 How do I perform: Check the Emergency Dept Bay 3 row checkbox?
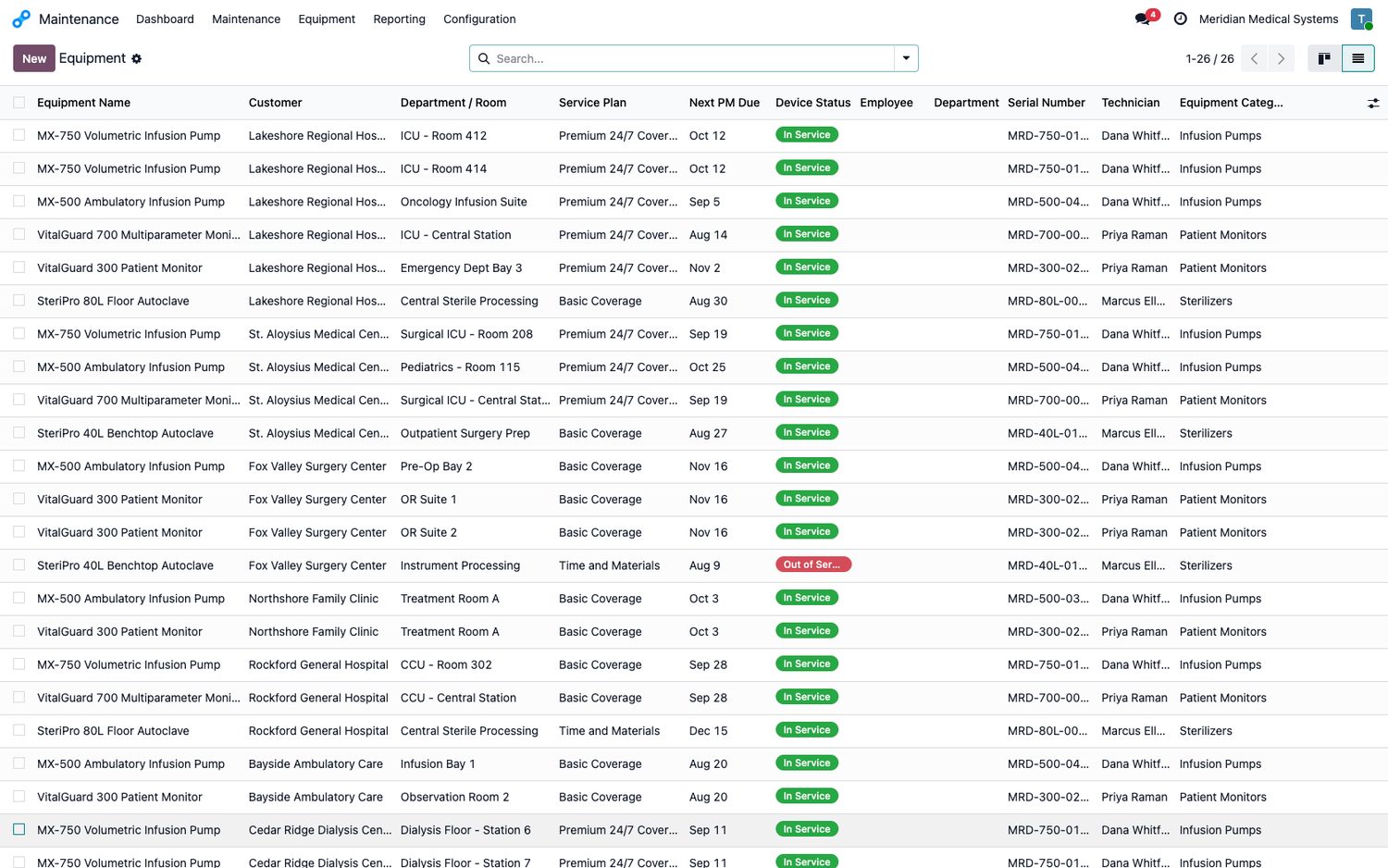[19, 267]
